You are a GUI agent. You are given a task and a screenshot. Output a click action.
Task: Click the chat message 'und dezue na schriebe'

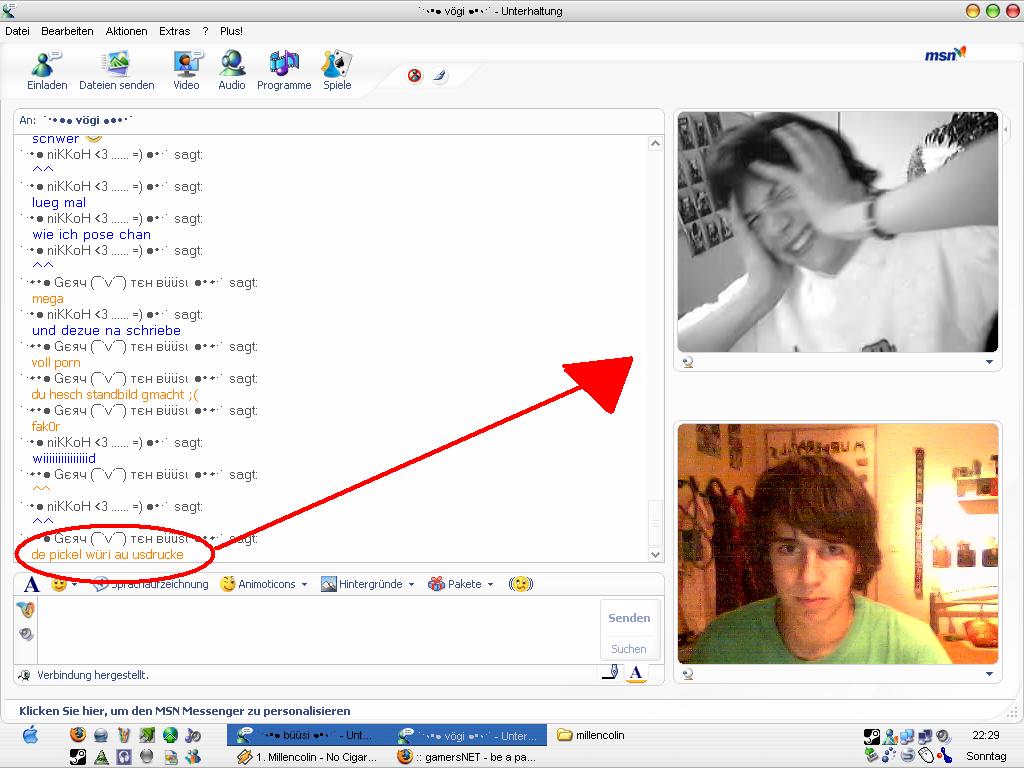tap(106, 330)
